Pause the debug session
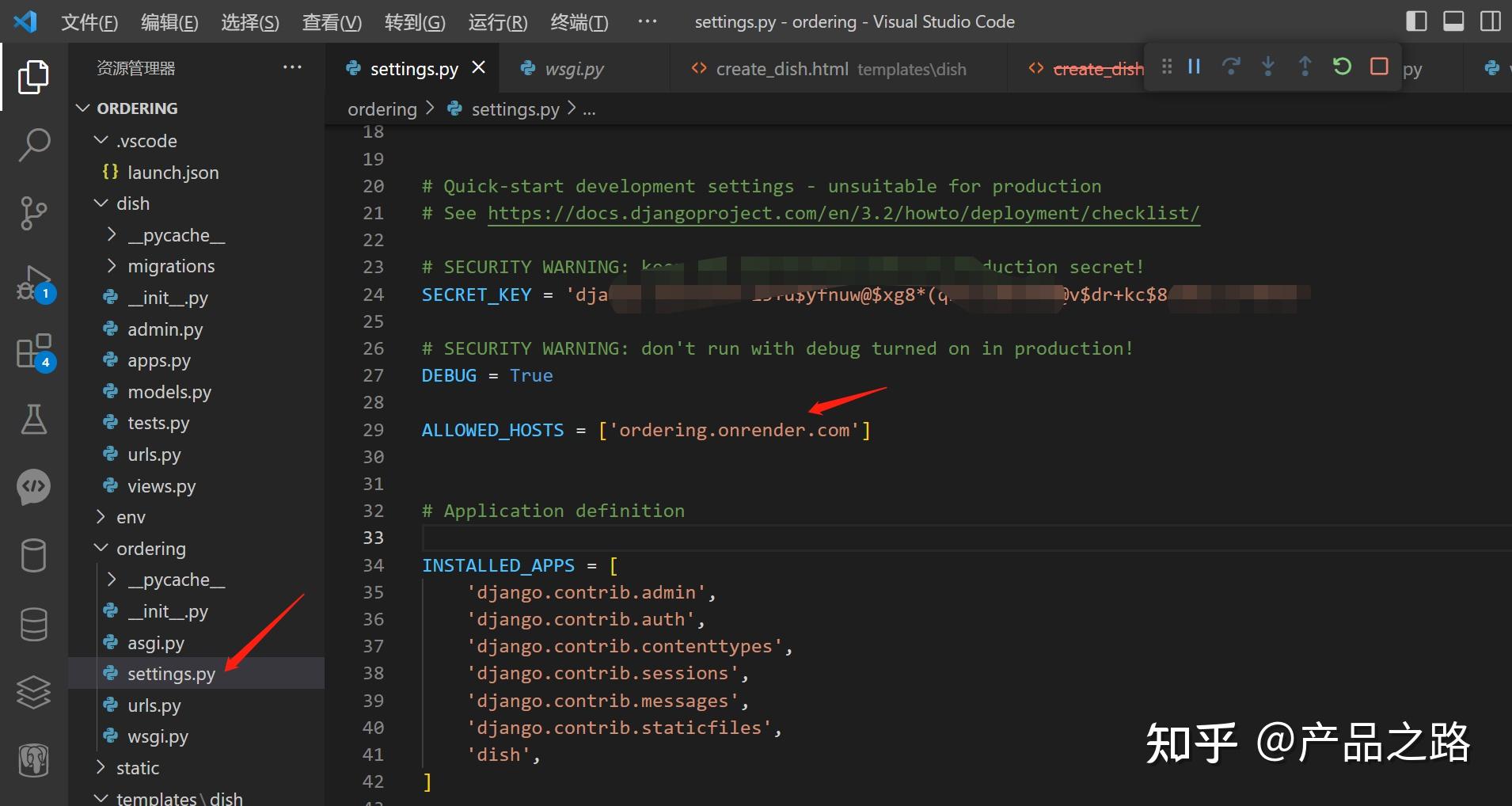This screenshot has height=806, width=1512. point(1194,67)
